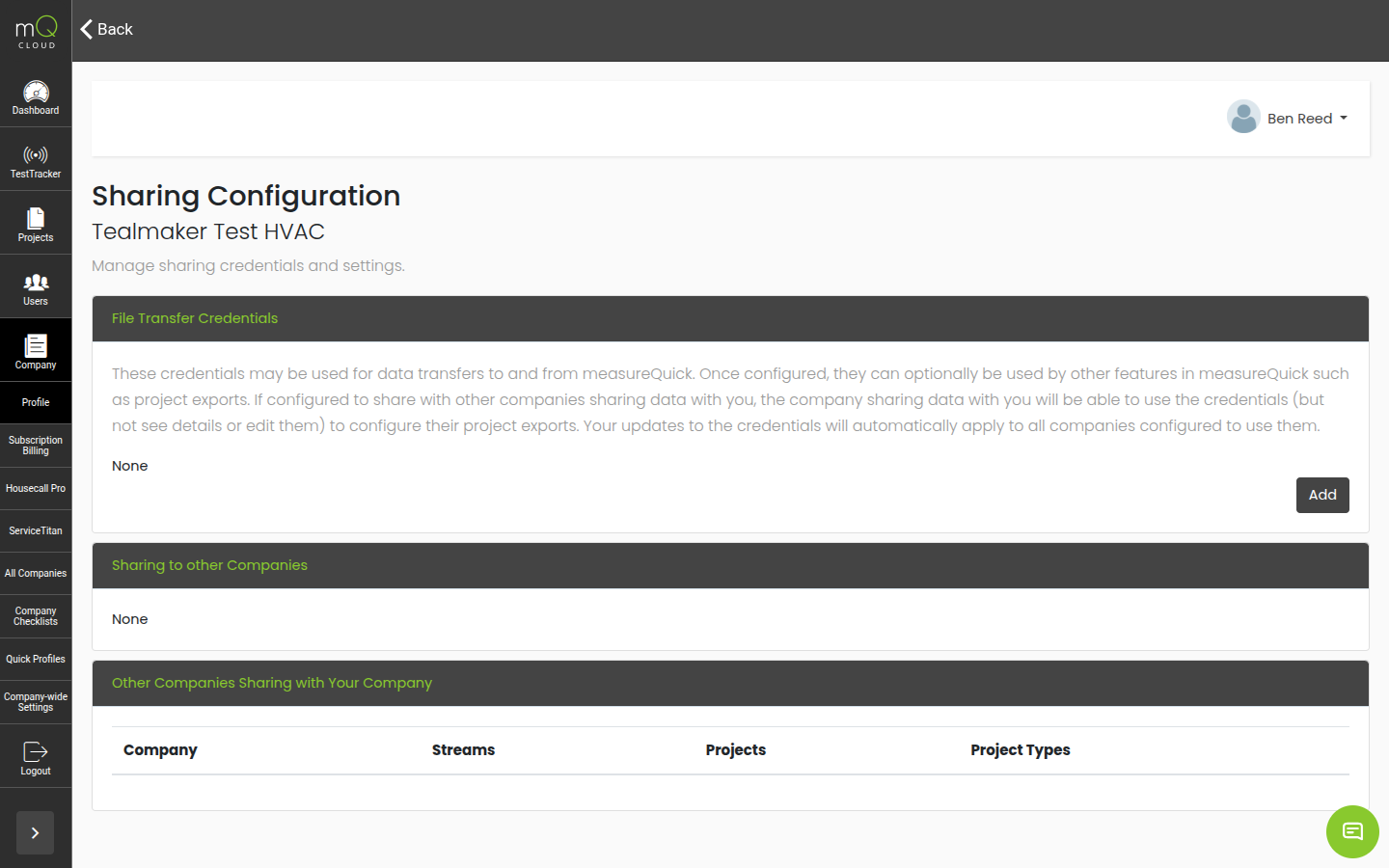1389x868 pixels.
Task: Open TestTracker from the sidebar
Action: click(x=36, y=156)
